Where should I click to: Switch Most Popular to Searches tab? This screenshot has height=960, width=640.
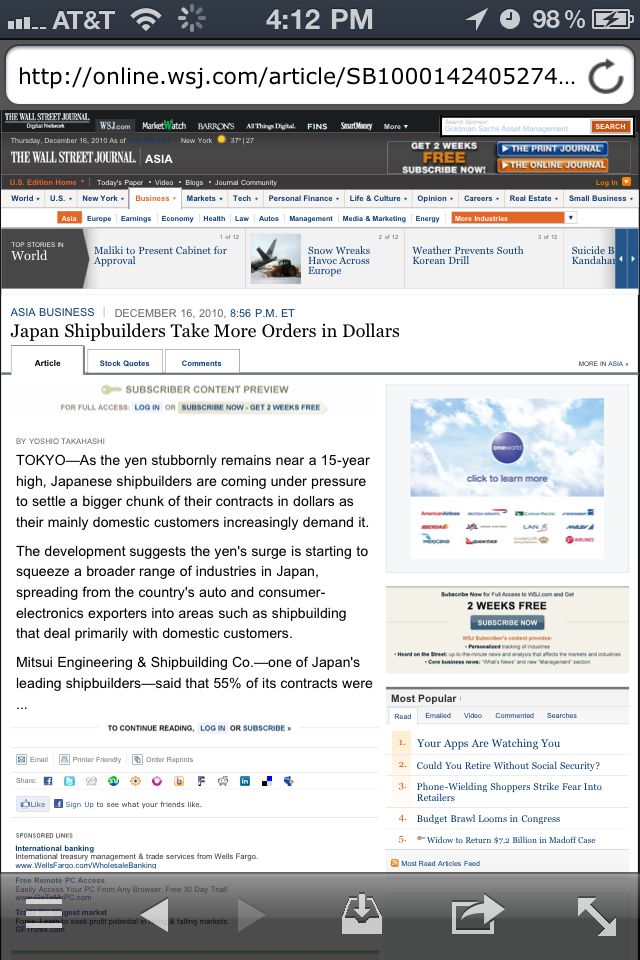click(562, 715)
